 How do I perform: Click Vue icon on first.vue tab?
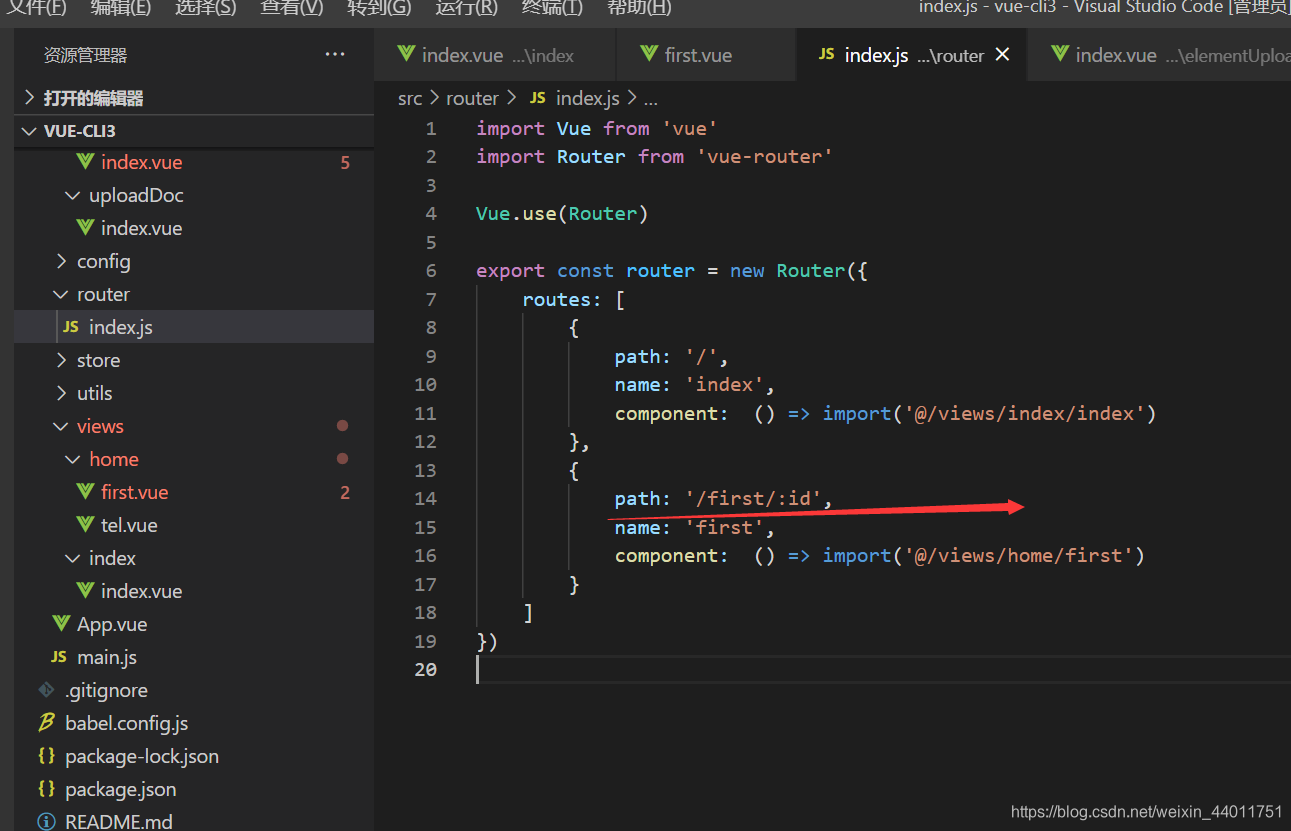(649, 54)
